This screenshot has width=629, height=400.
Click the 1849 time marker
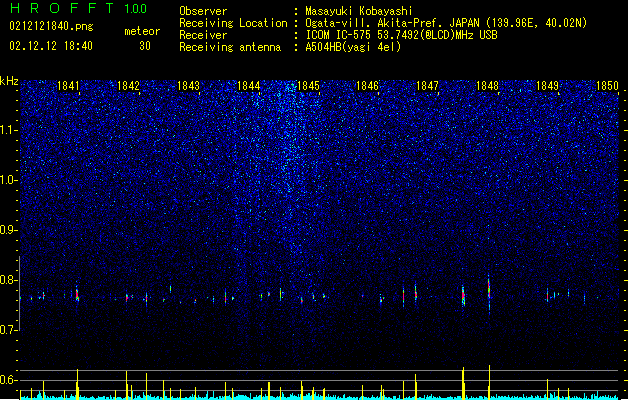point(548,86)
